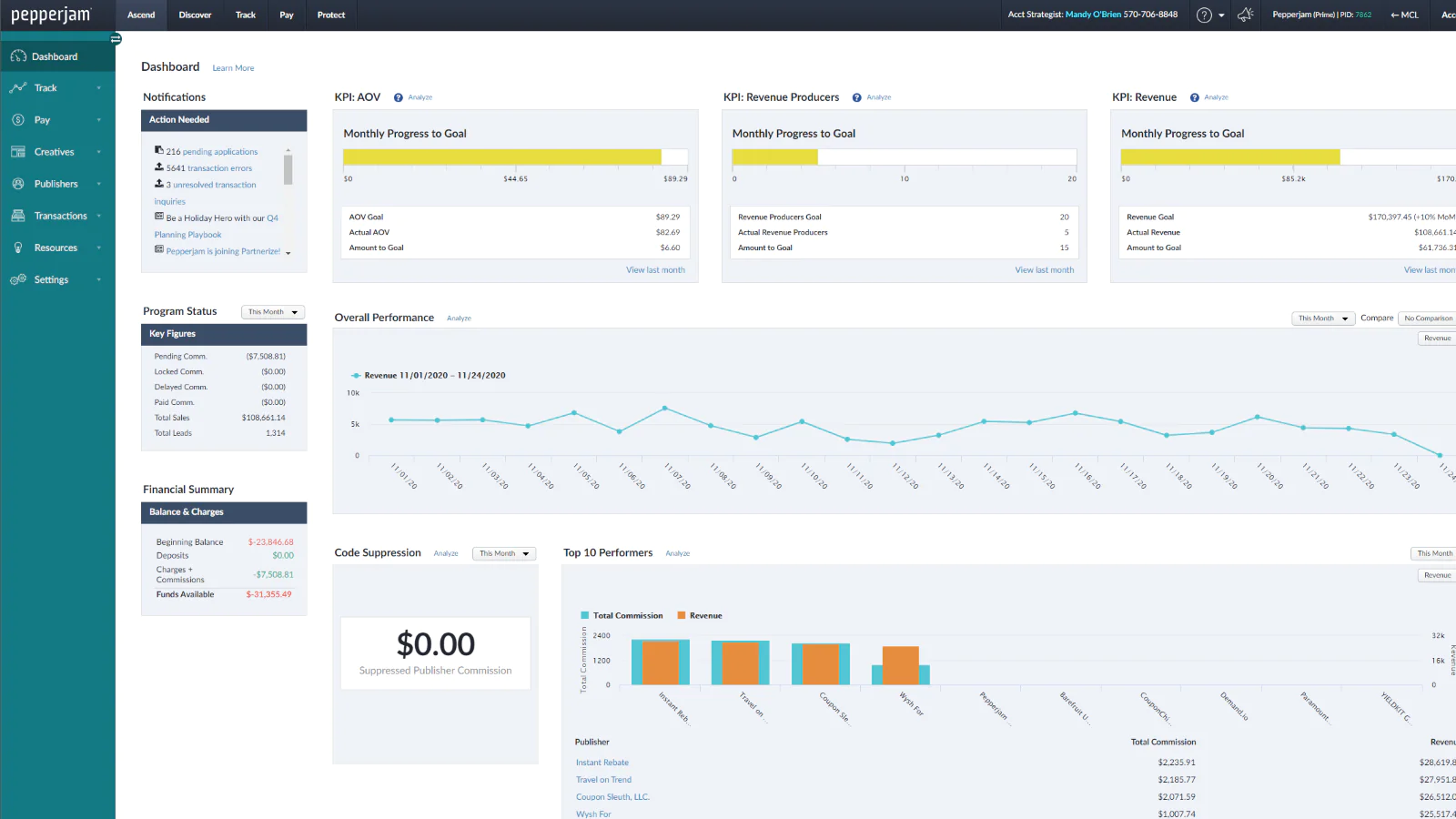
Task: Collapse the sidebar with the toggle button
Action: pyautogui.click(x=116, y=39)
